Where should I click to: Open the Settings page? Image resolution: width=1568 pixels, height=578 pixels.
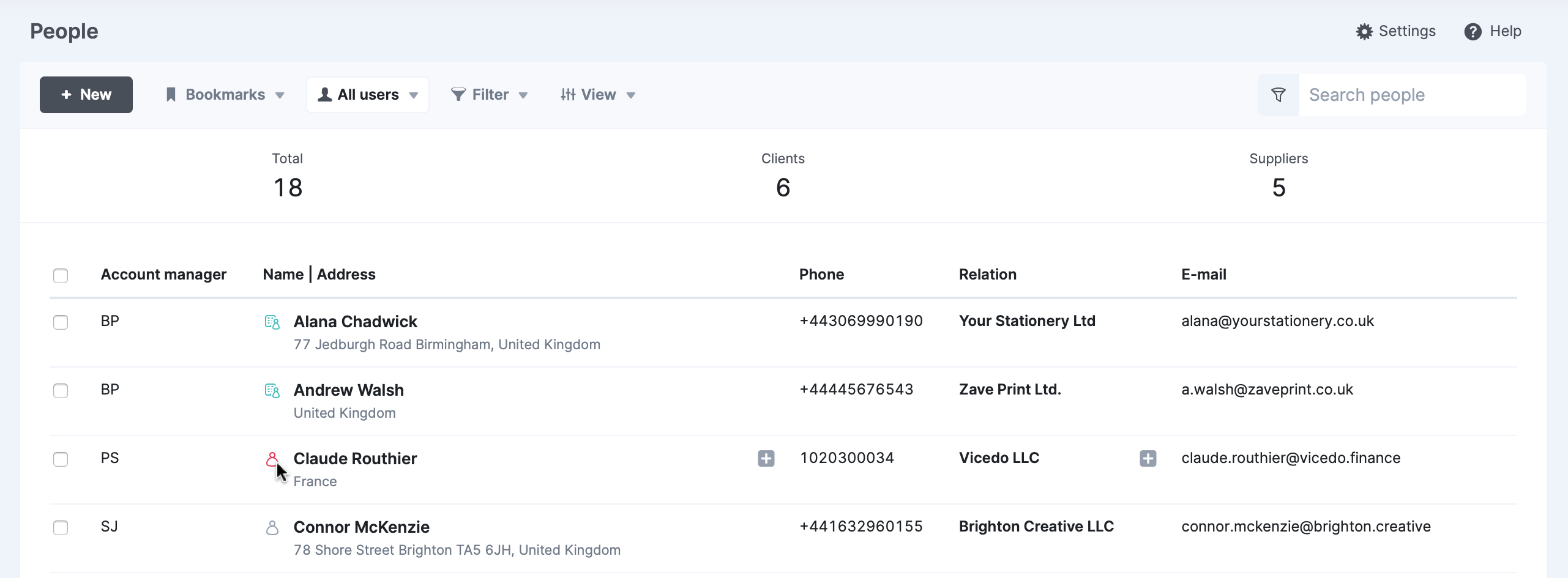tap(1395, 31)
